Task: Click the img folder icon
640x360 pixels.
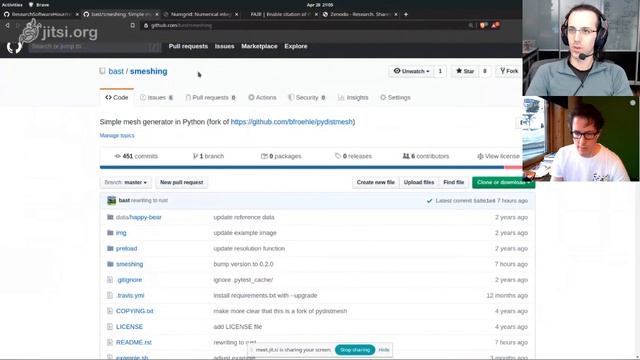Action: 110,233
